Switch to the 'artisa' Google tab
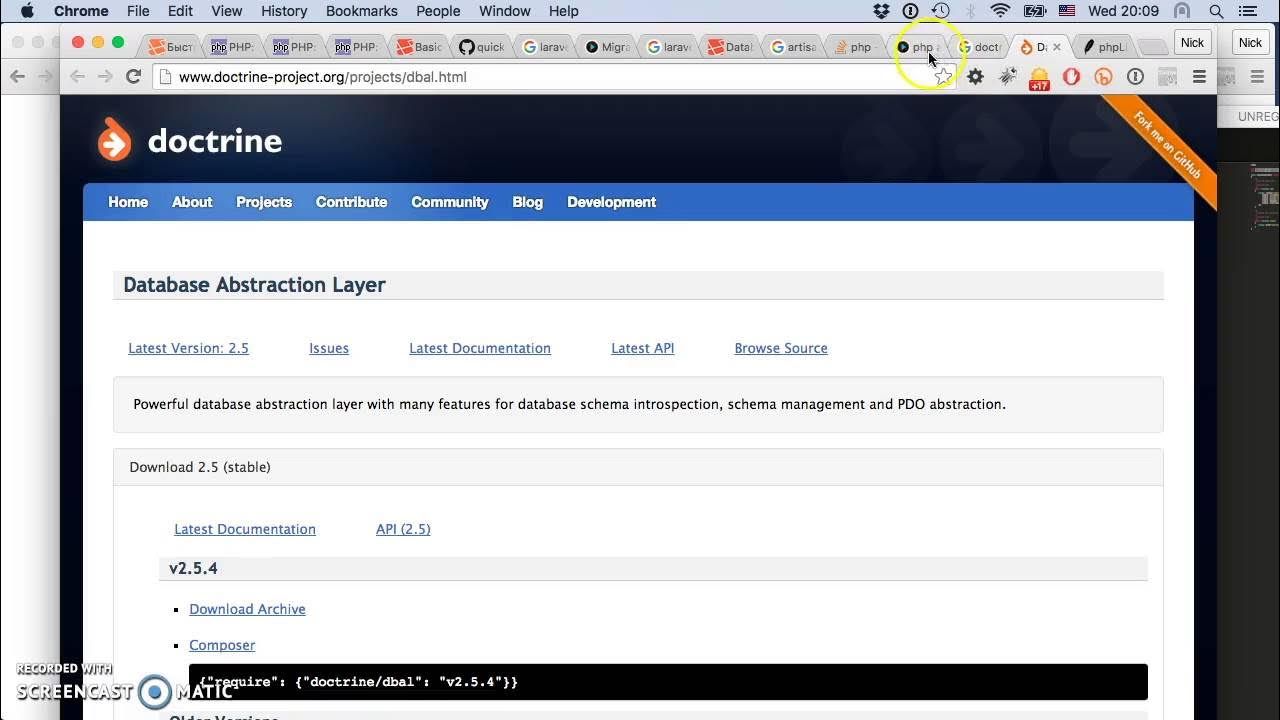The width and height of the screenshot is (1280, 720). click(x=793, y=47)
